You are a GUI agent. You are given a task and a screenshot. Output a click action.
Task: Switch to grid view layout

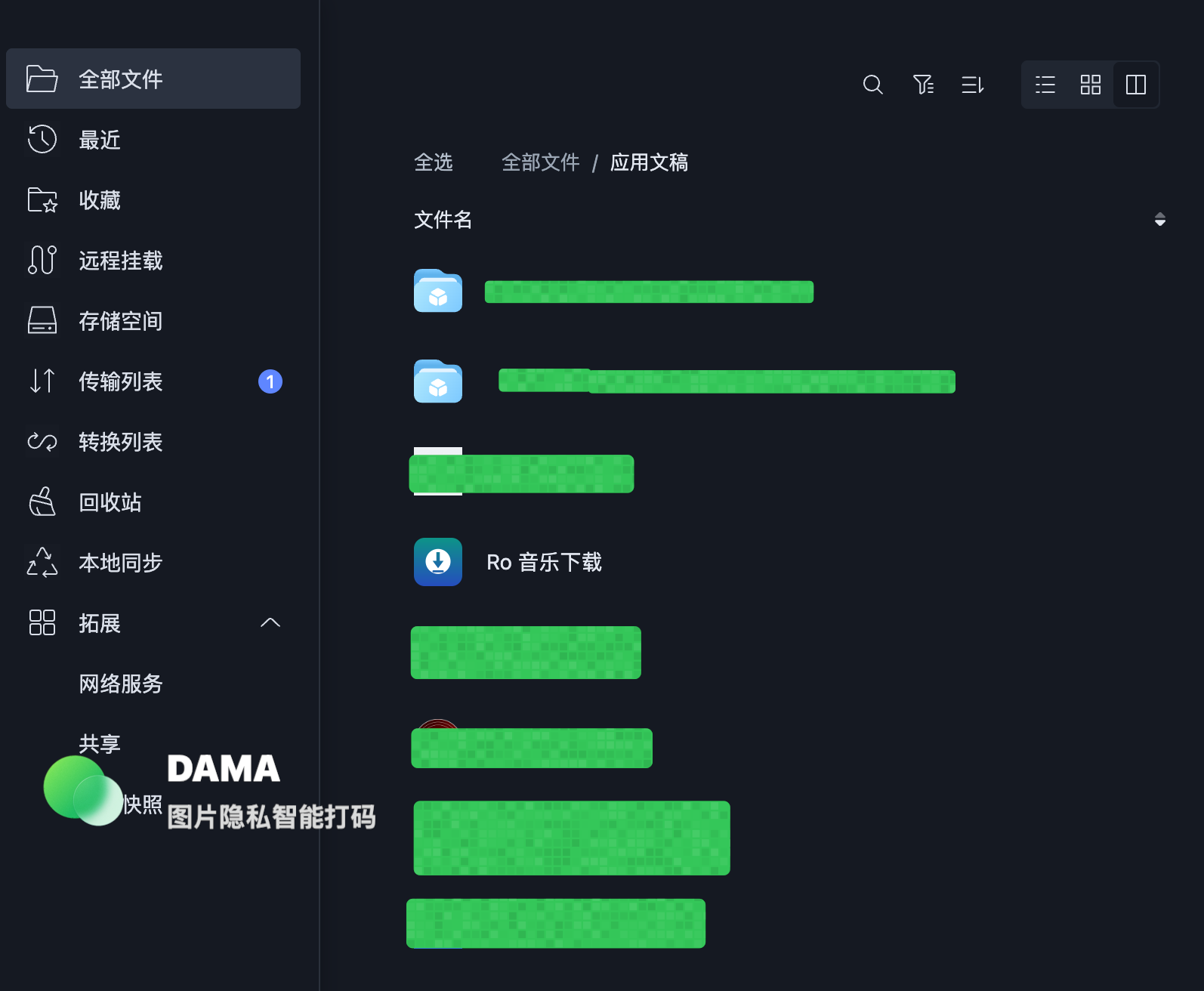pos(1091,85)
